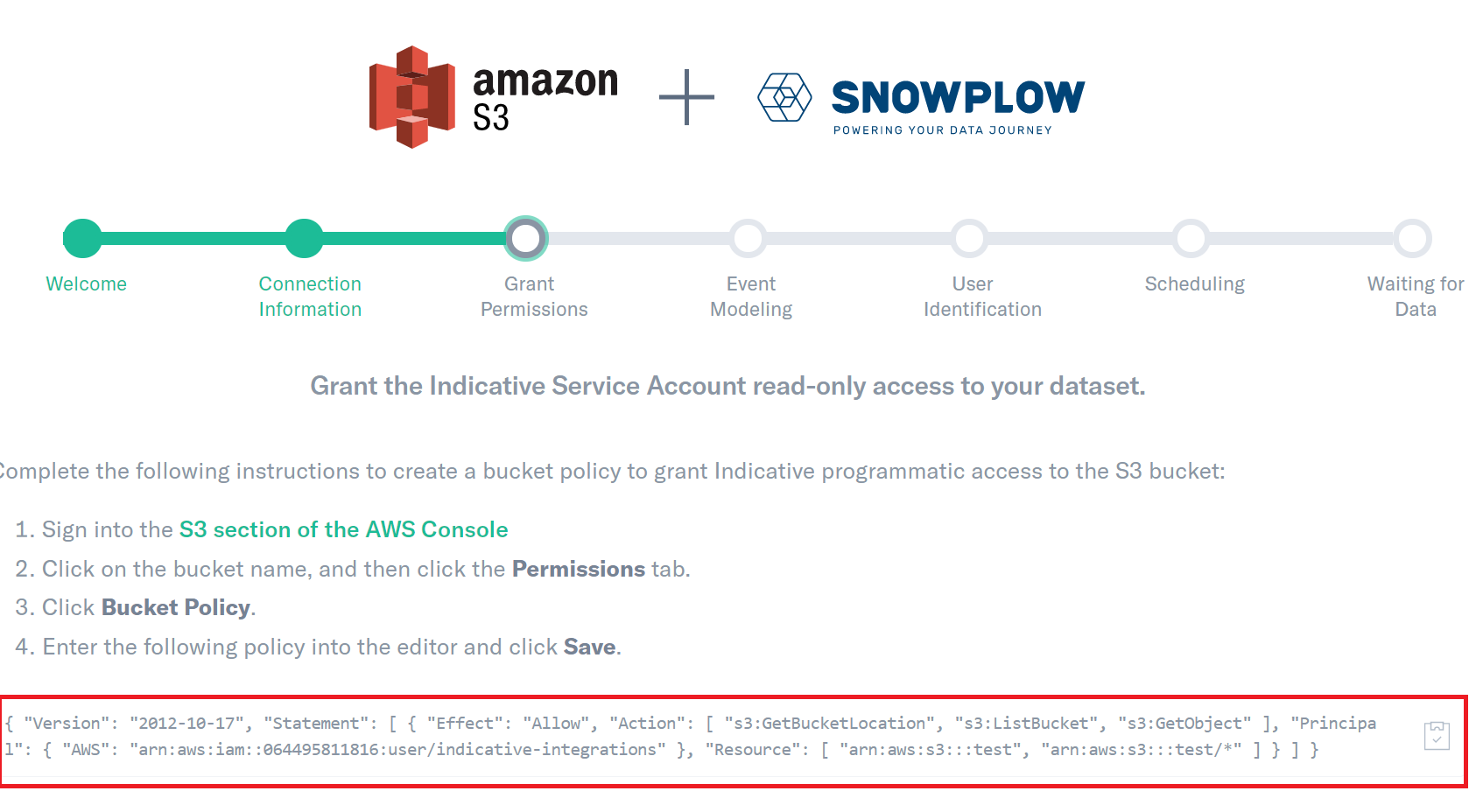Click the copy-to-clipboard icon beside the policy
Viewport: 1476px width, 812px height.
point(1437,736)
